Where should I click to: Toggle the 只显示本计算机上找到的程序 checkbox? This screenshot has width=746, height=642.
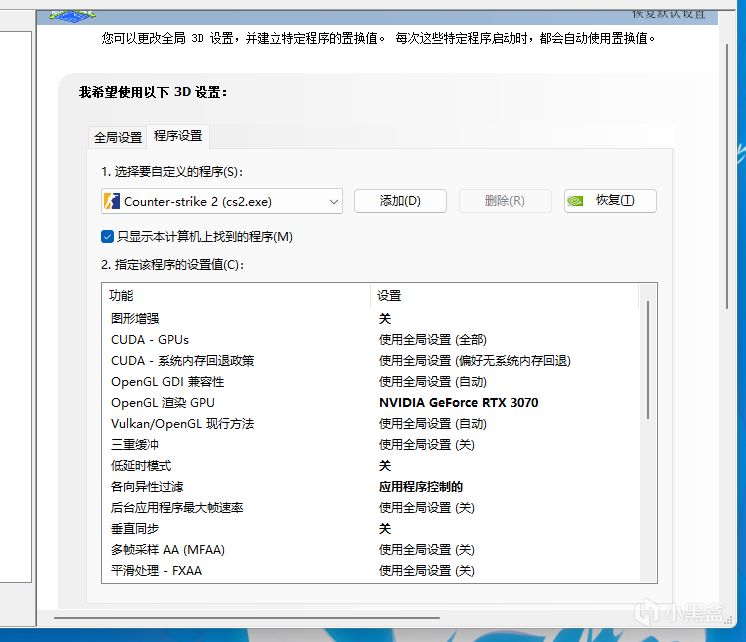coord(107,237)
